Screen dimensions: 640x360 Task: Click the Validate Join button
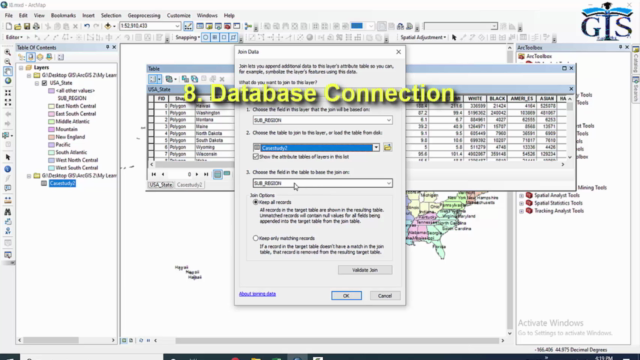click(365, 270)
